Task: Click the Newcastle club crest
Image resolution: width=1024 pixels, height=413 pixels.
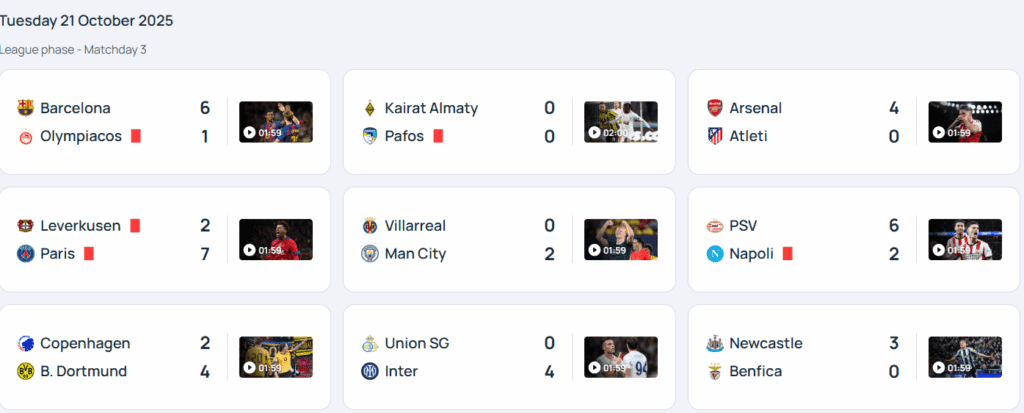Action: point(714,344)
